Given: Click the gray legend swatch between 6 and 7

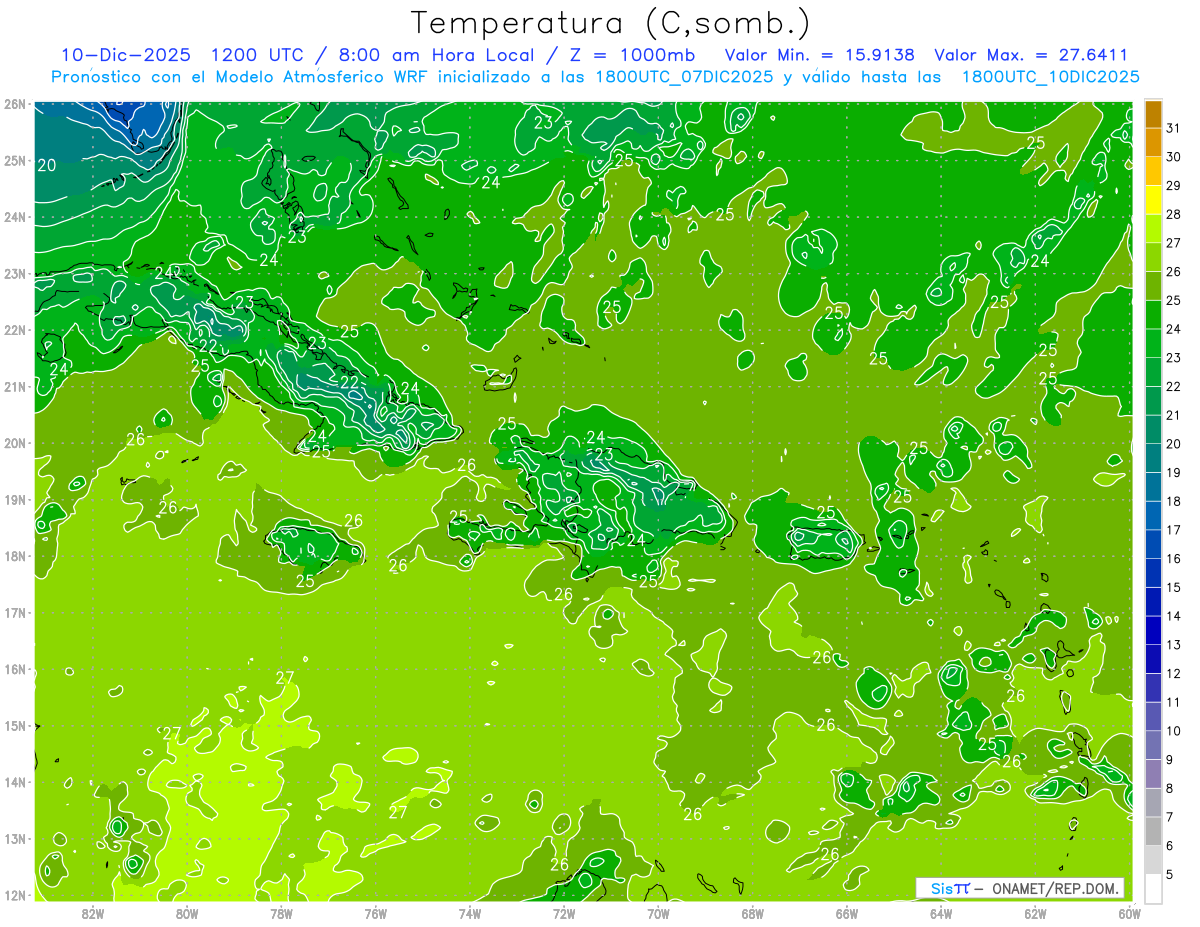Looking at the screenshot, I should pyautogui.click(x=1153, y=832).
